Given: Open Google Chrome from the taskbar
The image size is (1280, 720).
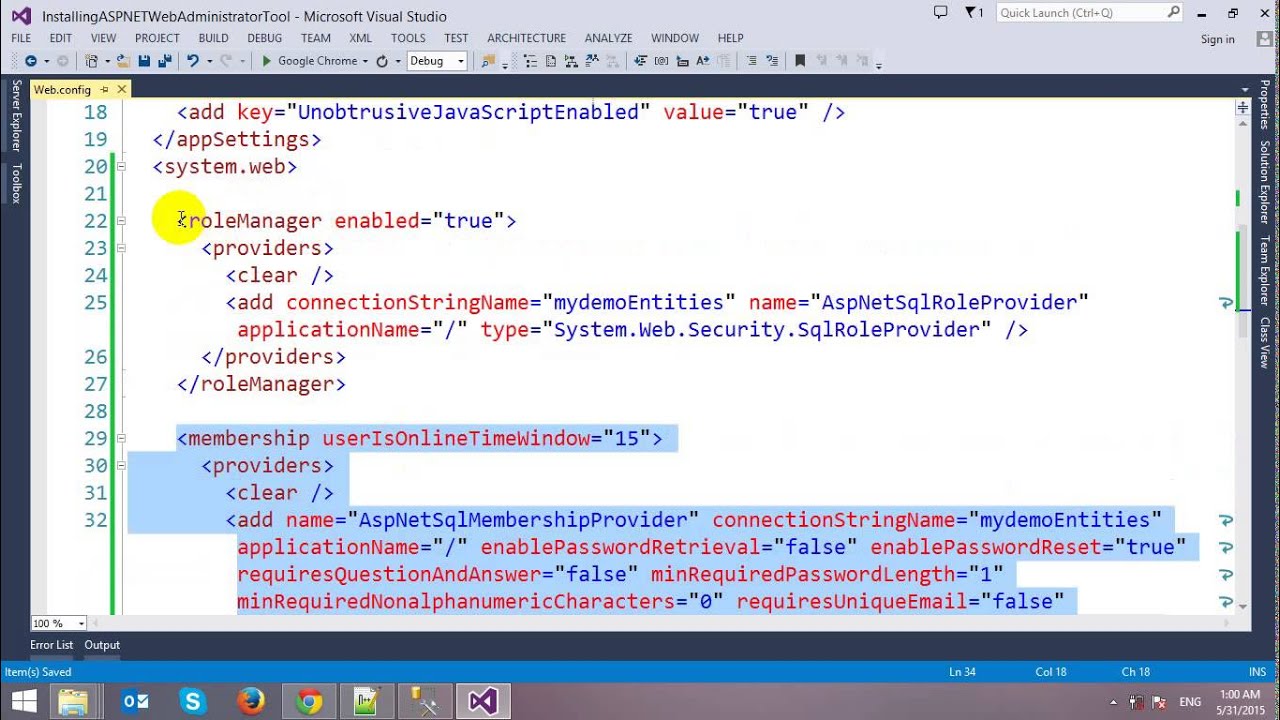Looking at the screenshot, I should [x=309, y=702].
